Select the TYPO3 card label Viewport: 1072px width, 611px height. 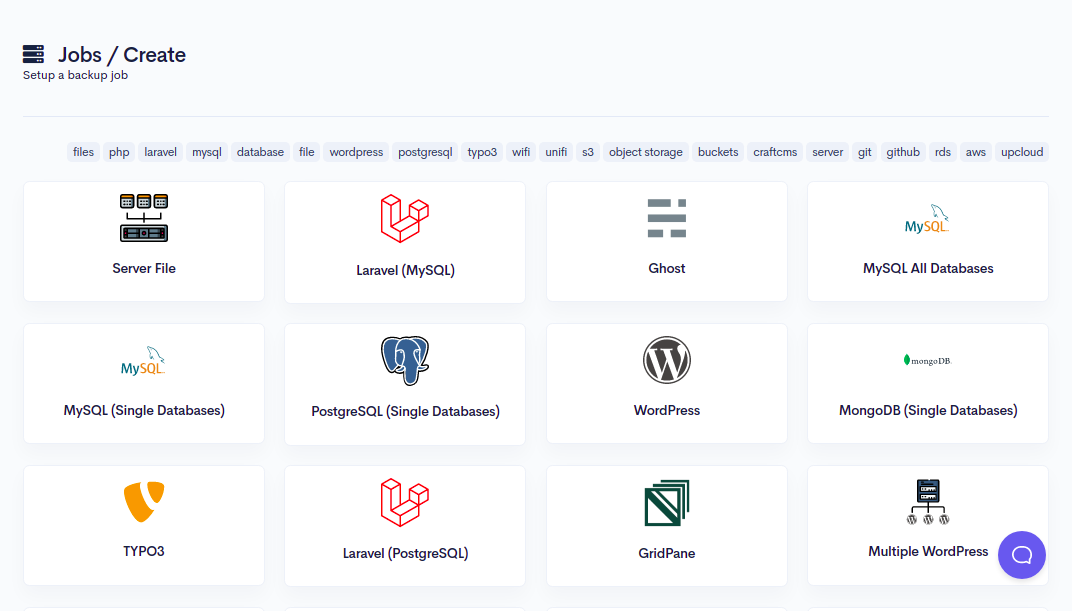coord(144,552)
